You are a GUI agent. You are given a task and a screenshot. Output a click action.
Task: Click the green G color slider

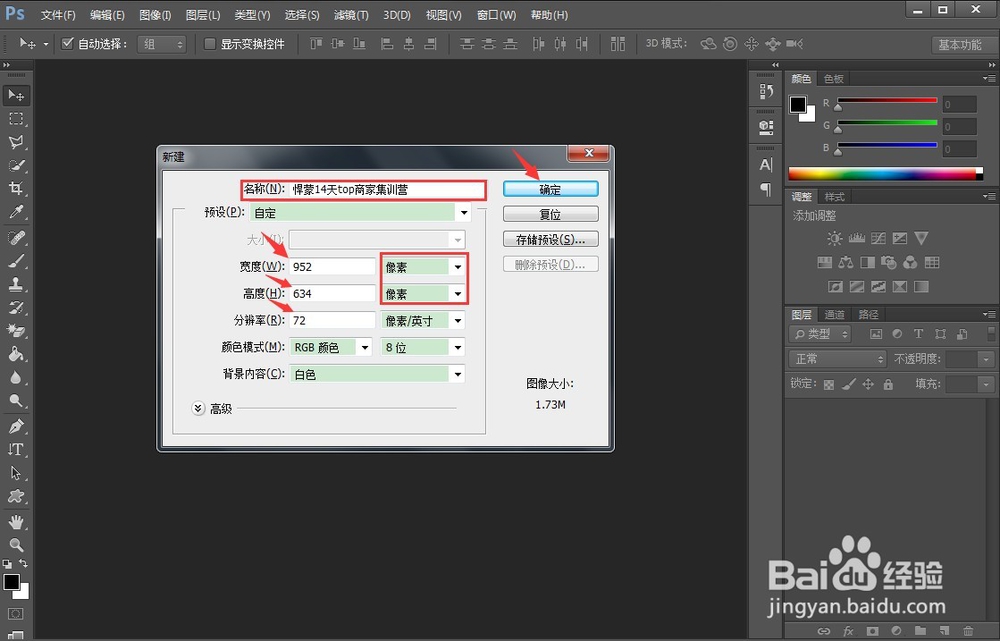coord(886,123)
